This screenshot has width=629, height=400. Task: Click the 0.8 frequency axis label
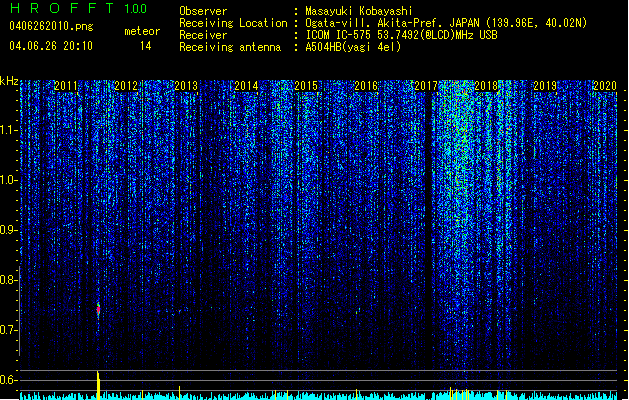tap(8, 280)
